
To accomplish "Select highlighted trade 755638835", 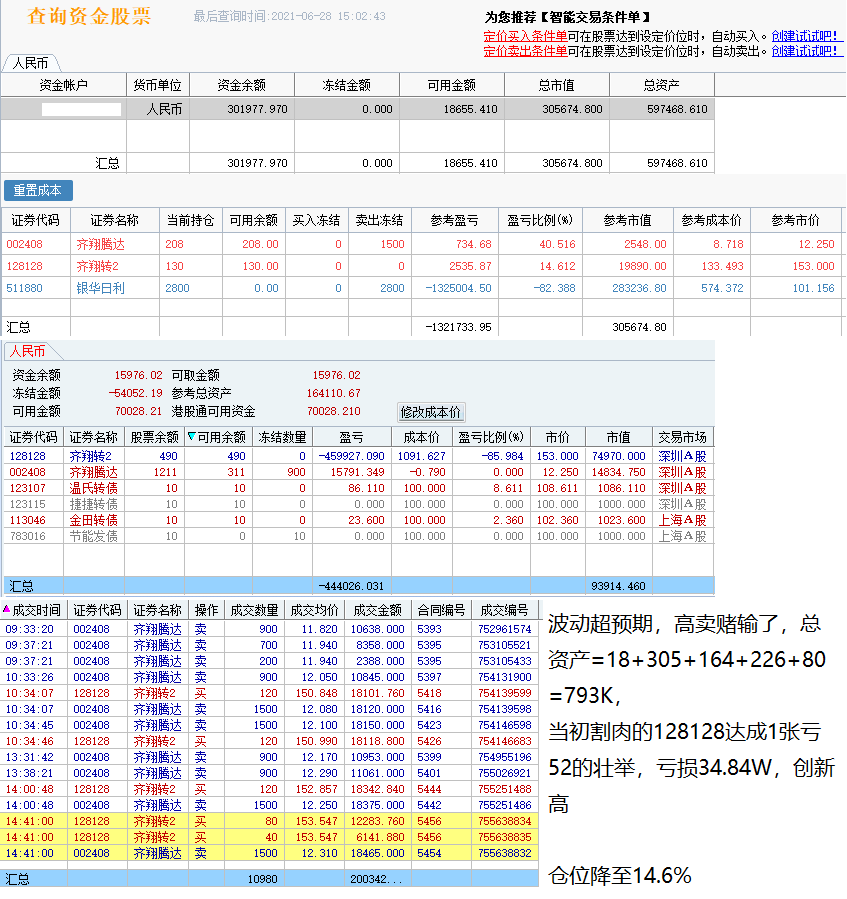I will point(270,838).
